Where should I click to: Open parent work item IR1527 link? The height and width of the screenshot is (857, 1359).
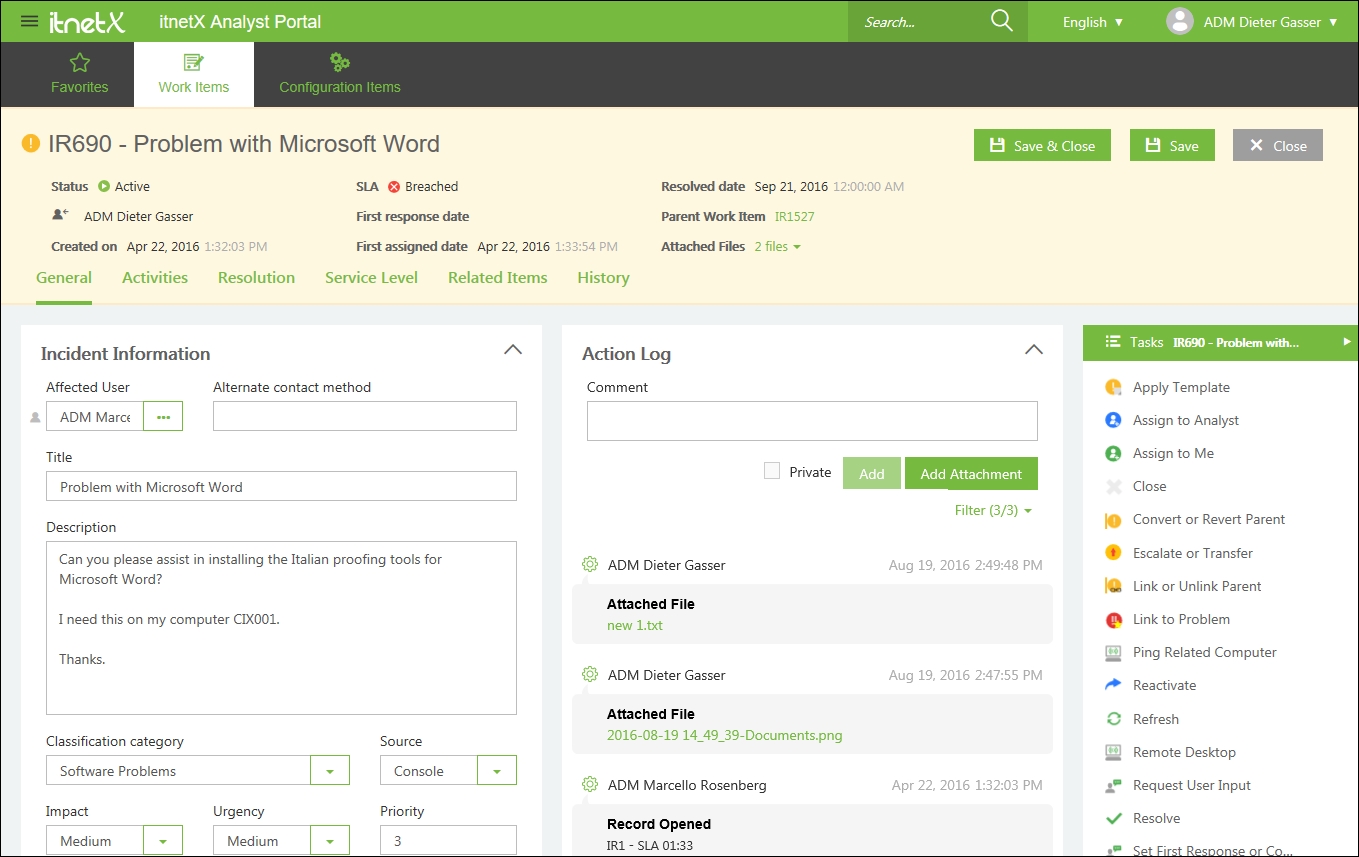pyautogui.click(x=795, y=216)
